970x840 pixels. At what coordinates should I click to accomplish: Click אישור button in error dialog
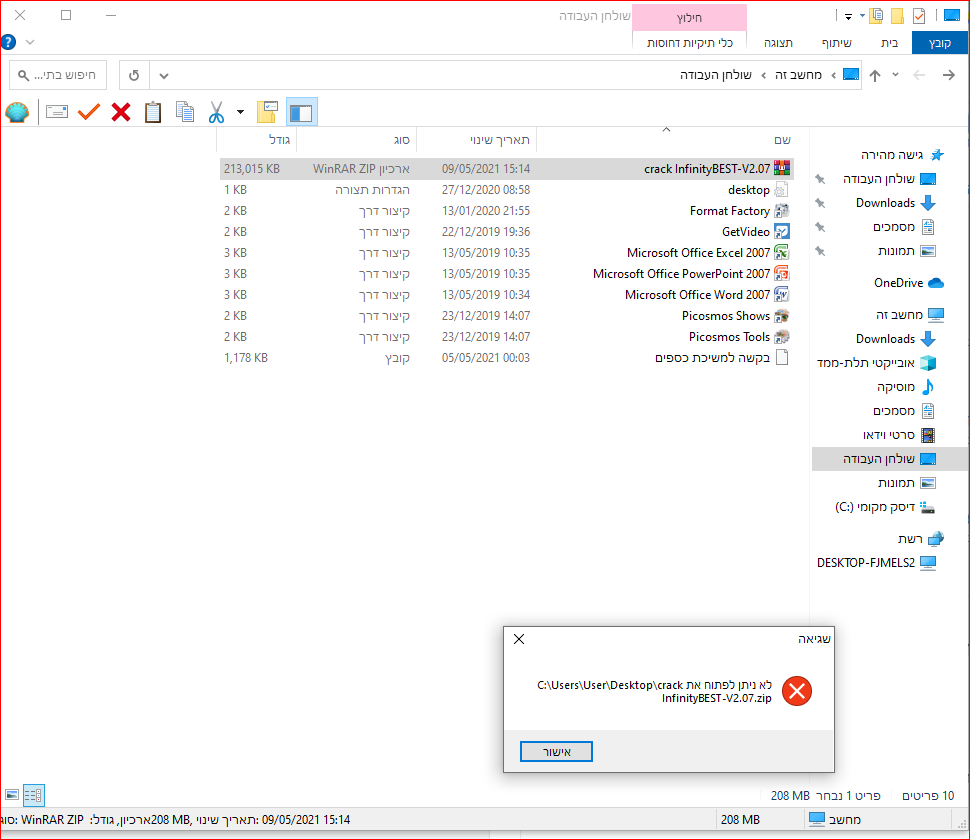(556, 752)
